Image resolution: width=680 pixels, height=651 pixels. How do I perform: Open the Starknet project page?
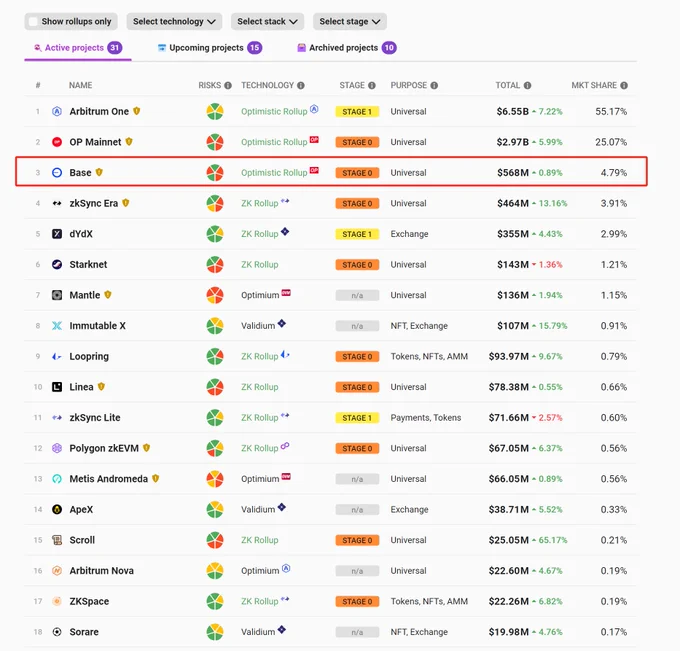pyautogui.click(x=88, y=265)
